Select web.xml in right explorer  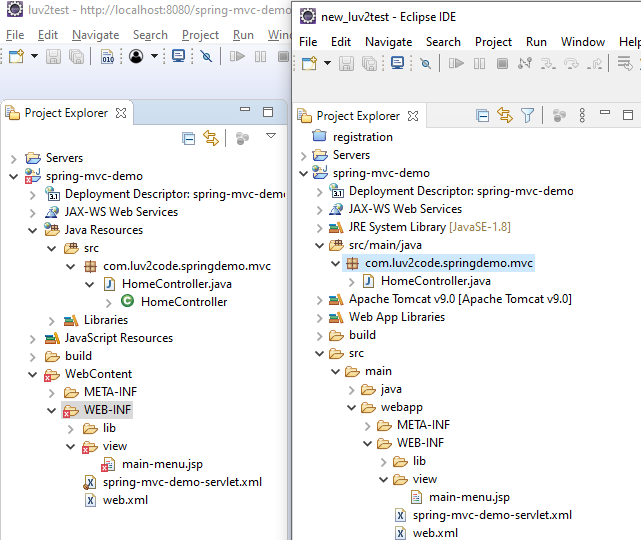(435, 533)
